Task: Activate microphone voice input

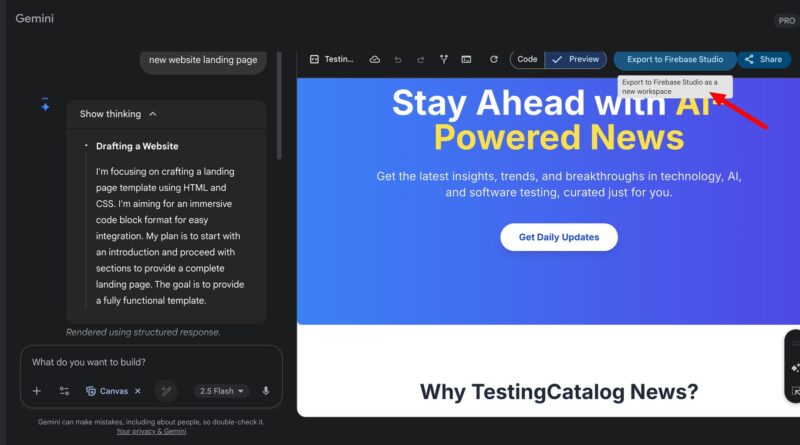Action: point(266,391)
